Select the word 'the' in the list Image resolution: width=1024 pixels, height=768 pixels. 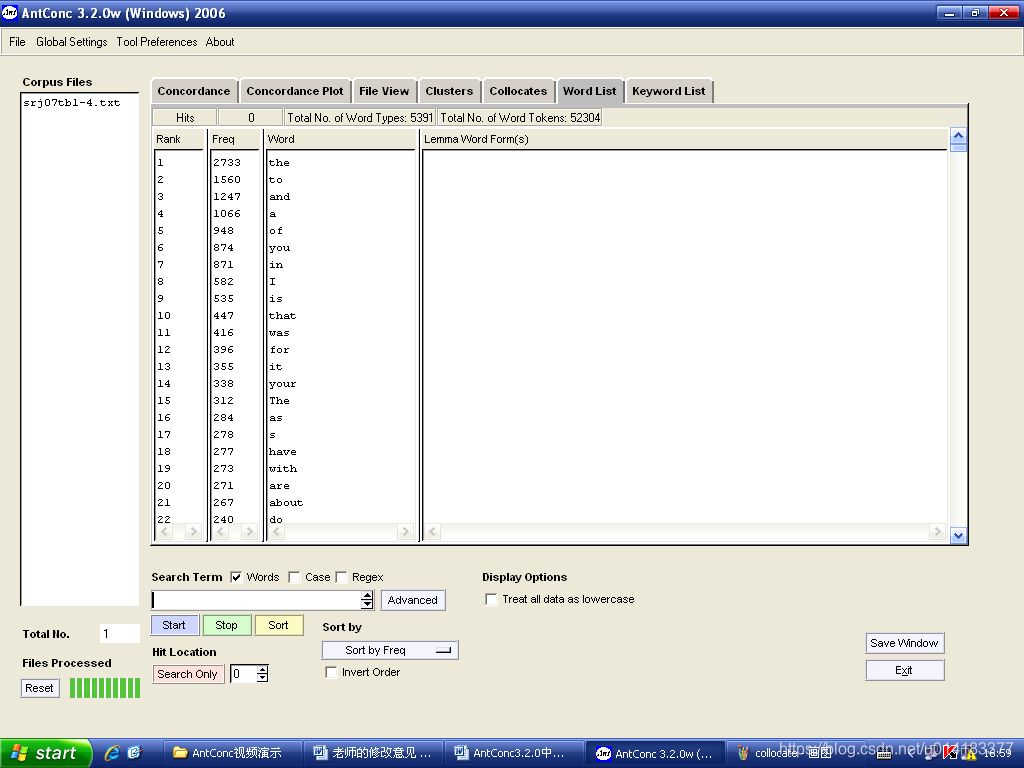(280, 163)
